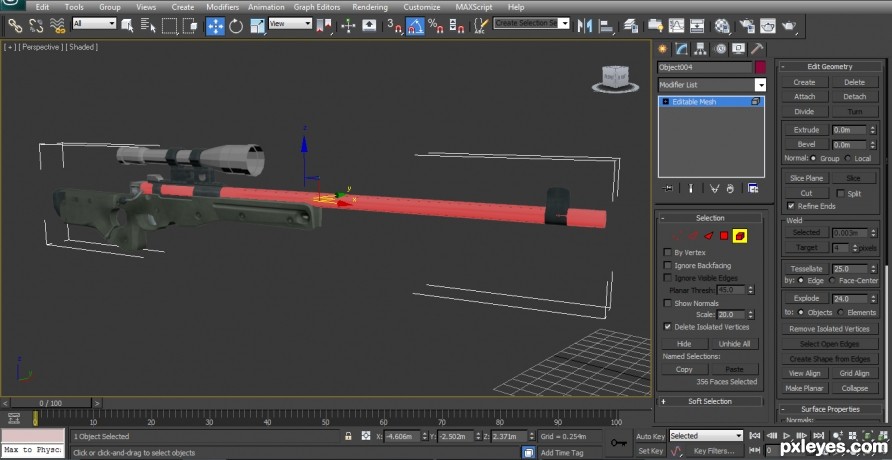This screenshot has height=460, width=892.
Task: Switch to the Hierarchy panel tab
Action: click(700, 49)
